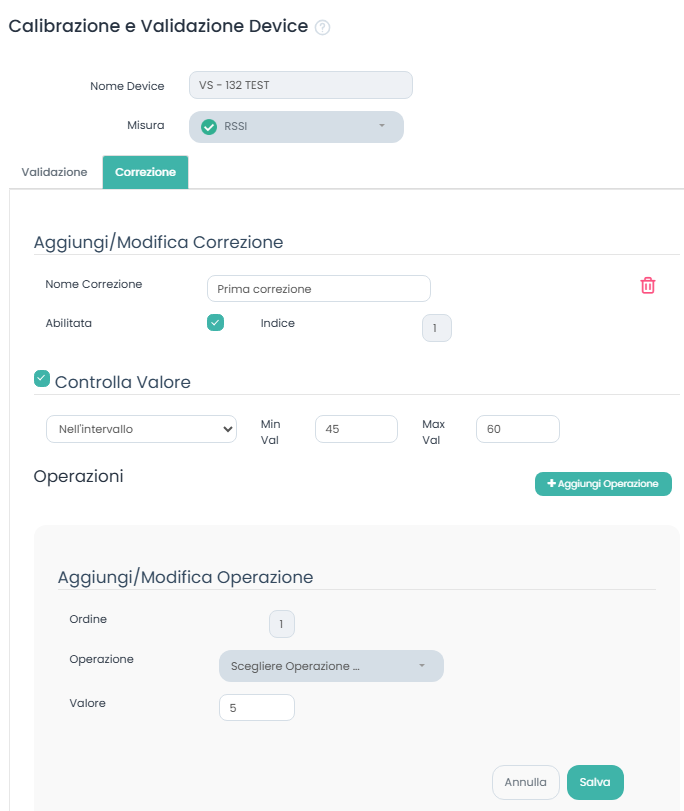
Task: Click the Aggiungi Operazione button
Action: click(x=603, y=484)
